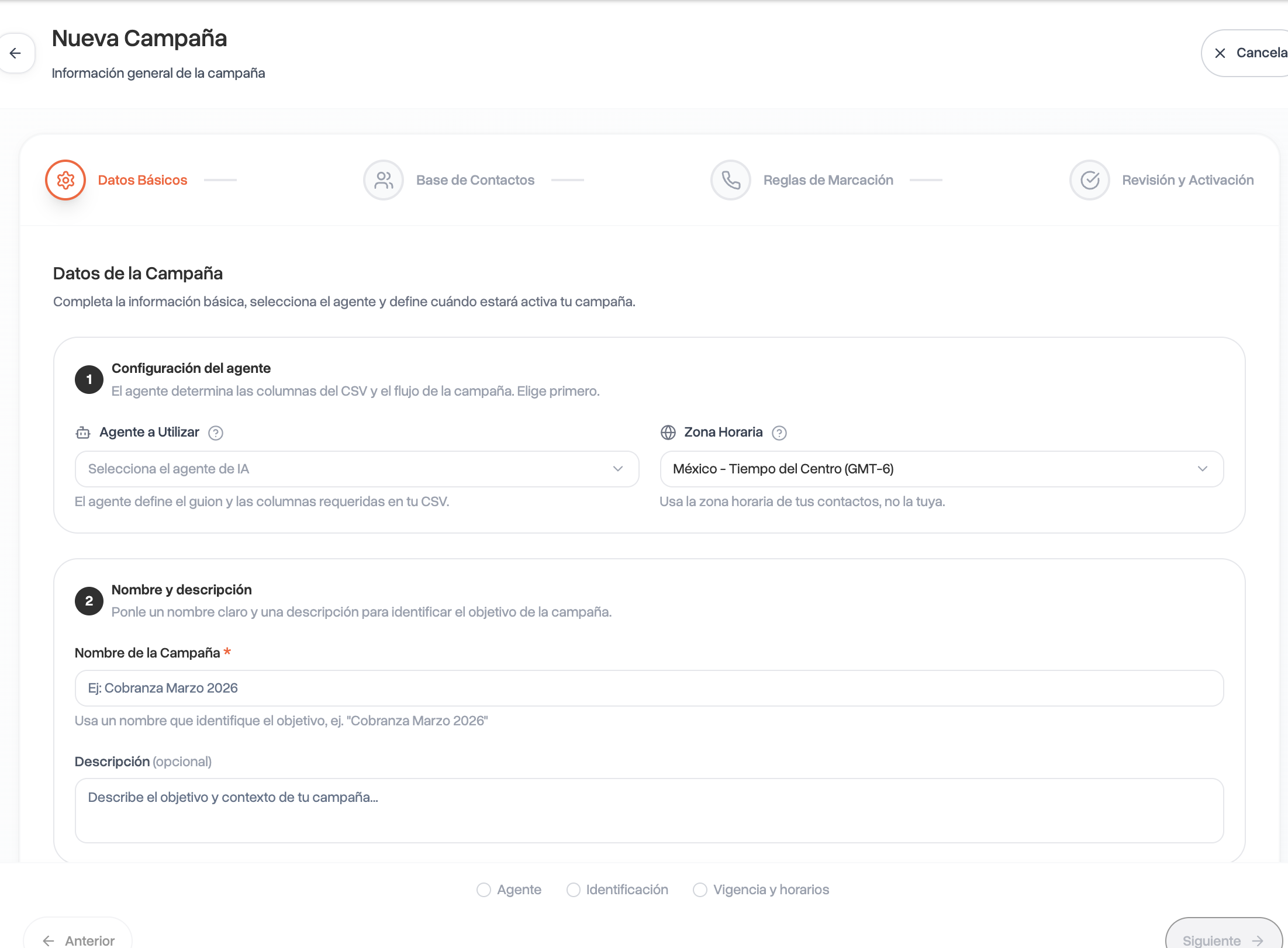Viewport: 1288px width, 948px height.
Task: Go to Datos Básicos step
Action: [143, 180]
